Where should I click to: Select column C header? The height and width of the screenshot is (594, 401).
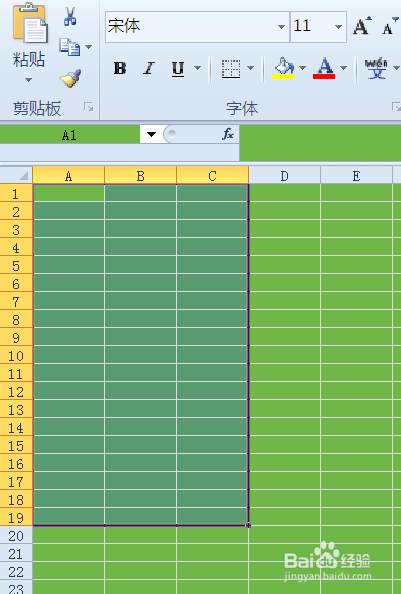(x=212, y=176)
